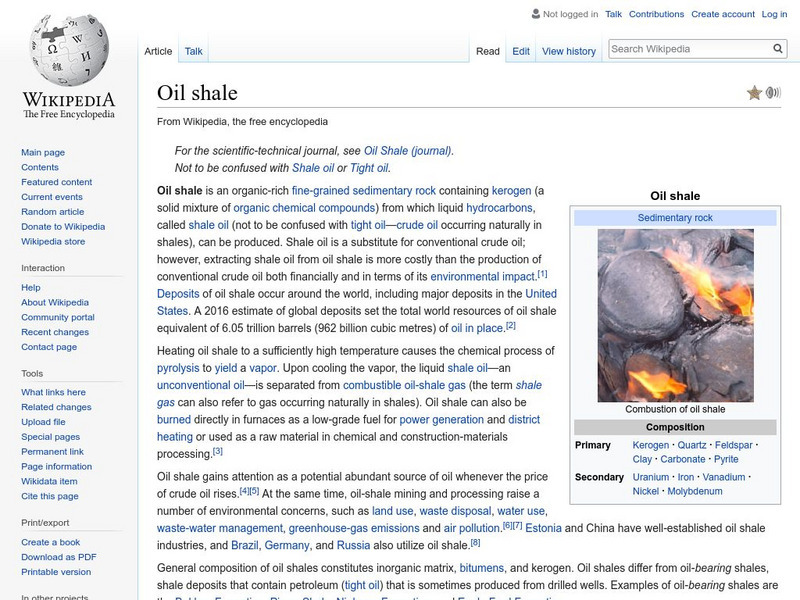This screenshot has width=800, height=600.
Task: Open Page information link
Action: point(57,466)
